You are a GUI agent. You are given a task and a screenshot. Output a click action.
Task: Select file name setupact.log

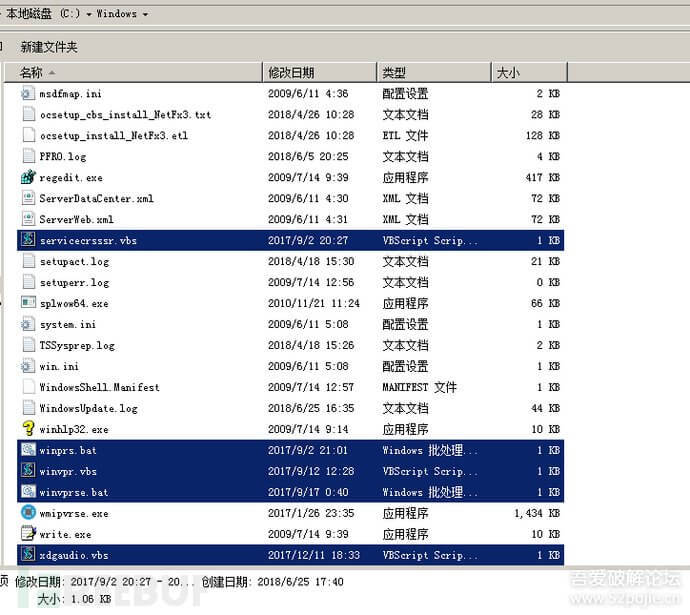click(x=74, y=262)
